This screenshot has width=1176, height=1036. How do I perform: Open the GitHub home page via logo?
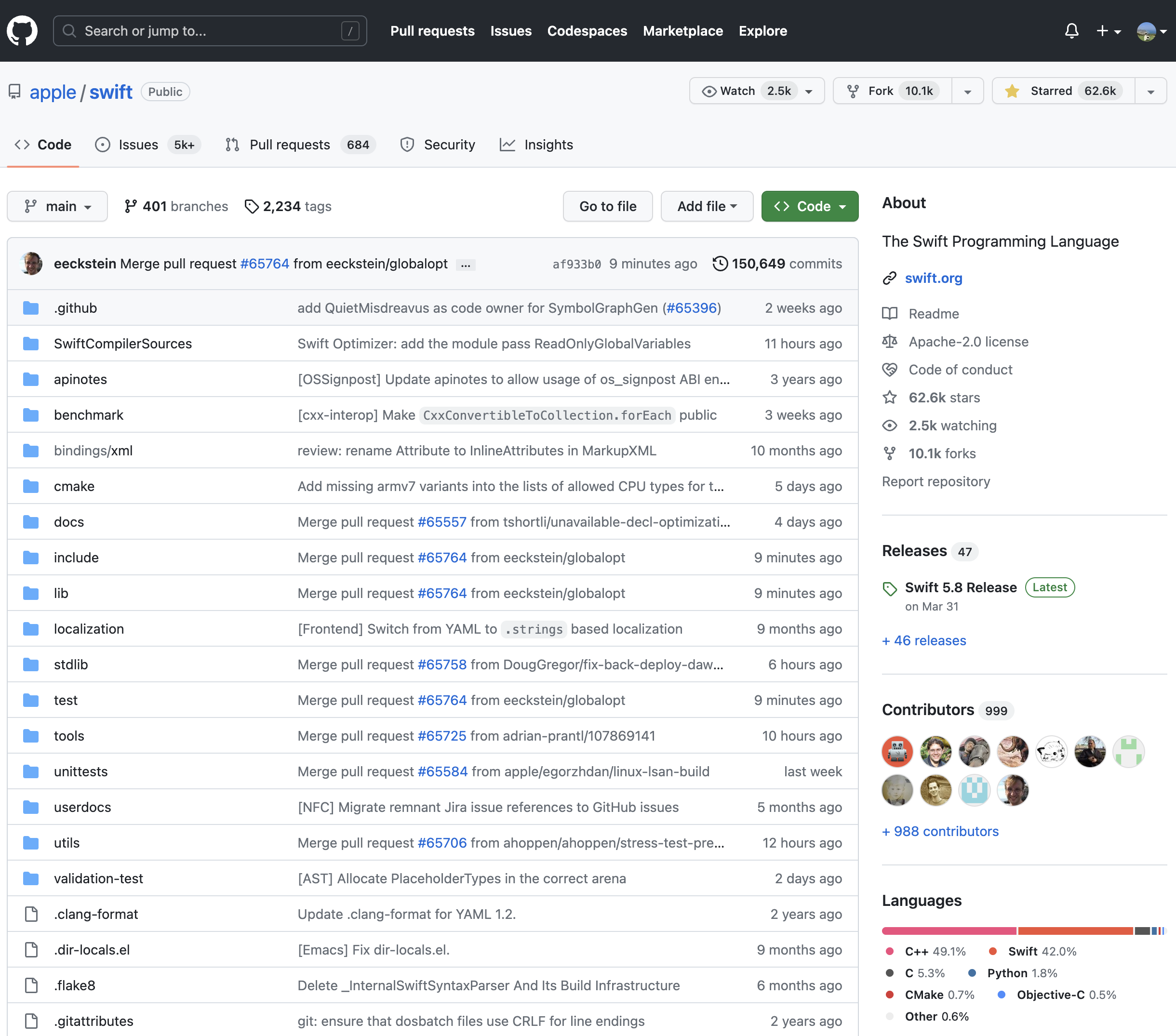22,30
